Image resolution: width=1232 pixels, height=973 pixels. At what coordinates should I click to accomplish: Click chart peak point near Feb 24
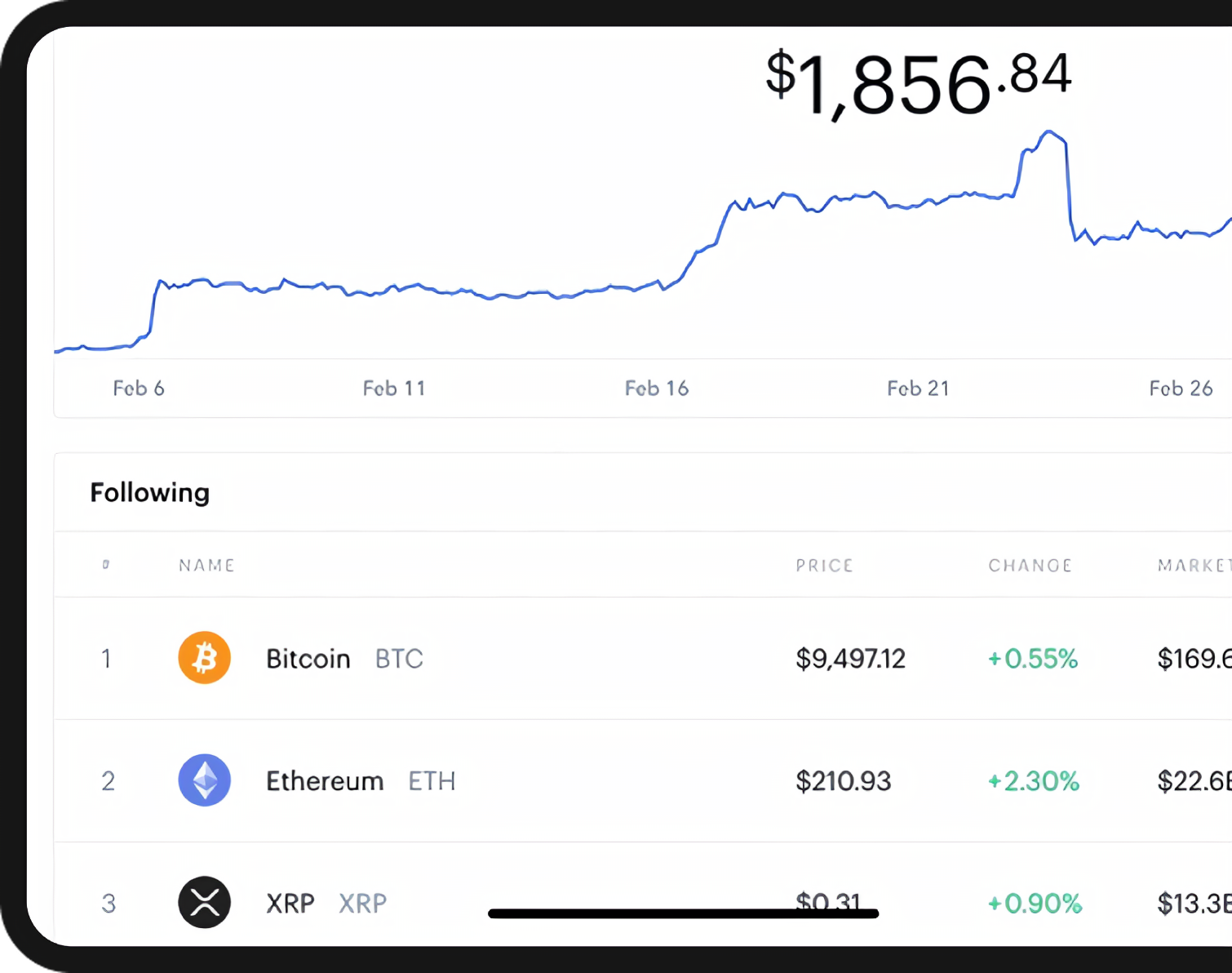pos(1049,131)
